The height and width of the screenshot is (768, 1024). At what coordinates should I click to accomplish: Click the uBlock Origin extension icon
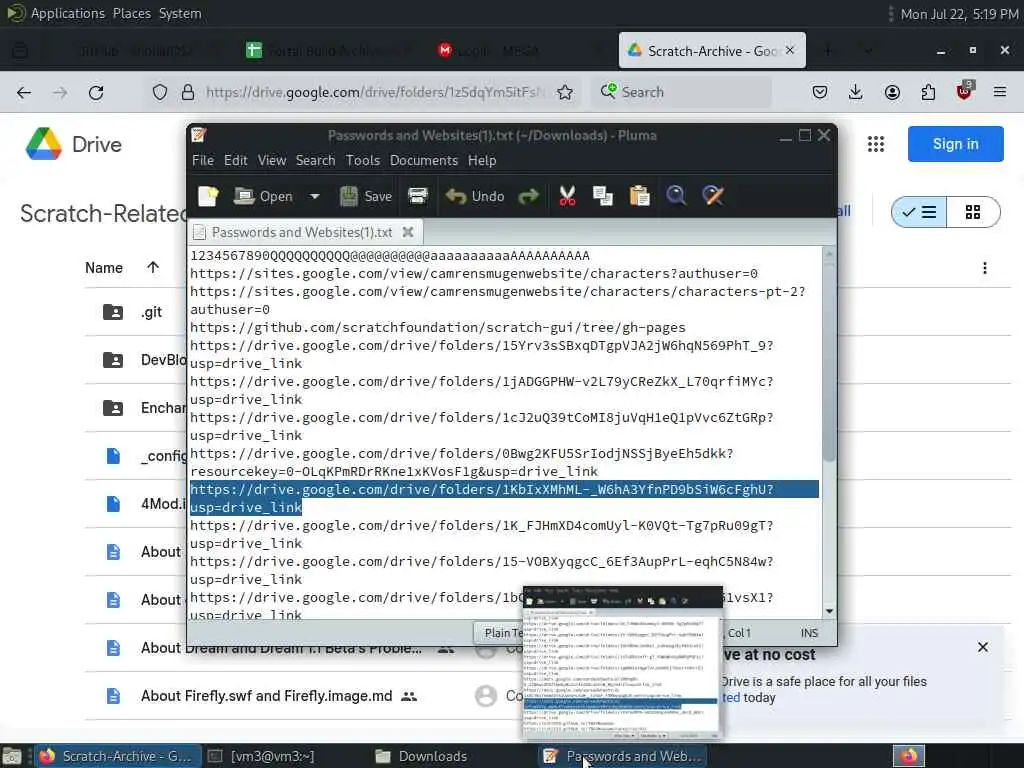(x=965, y=91)
